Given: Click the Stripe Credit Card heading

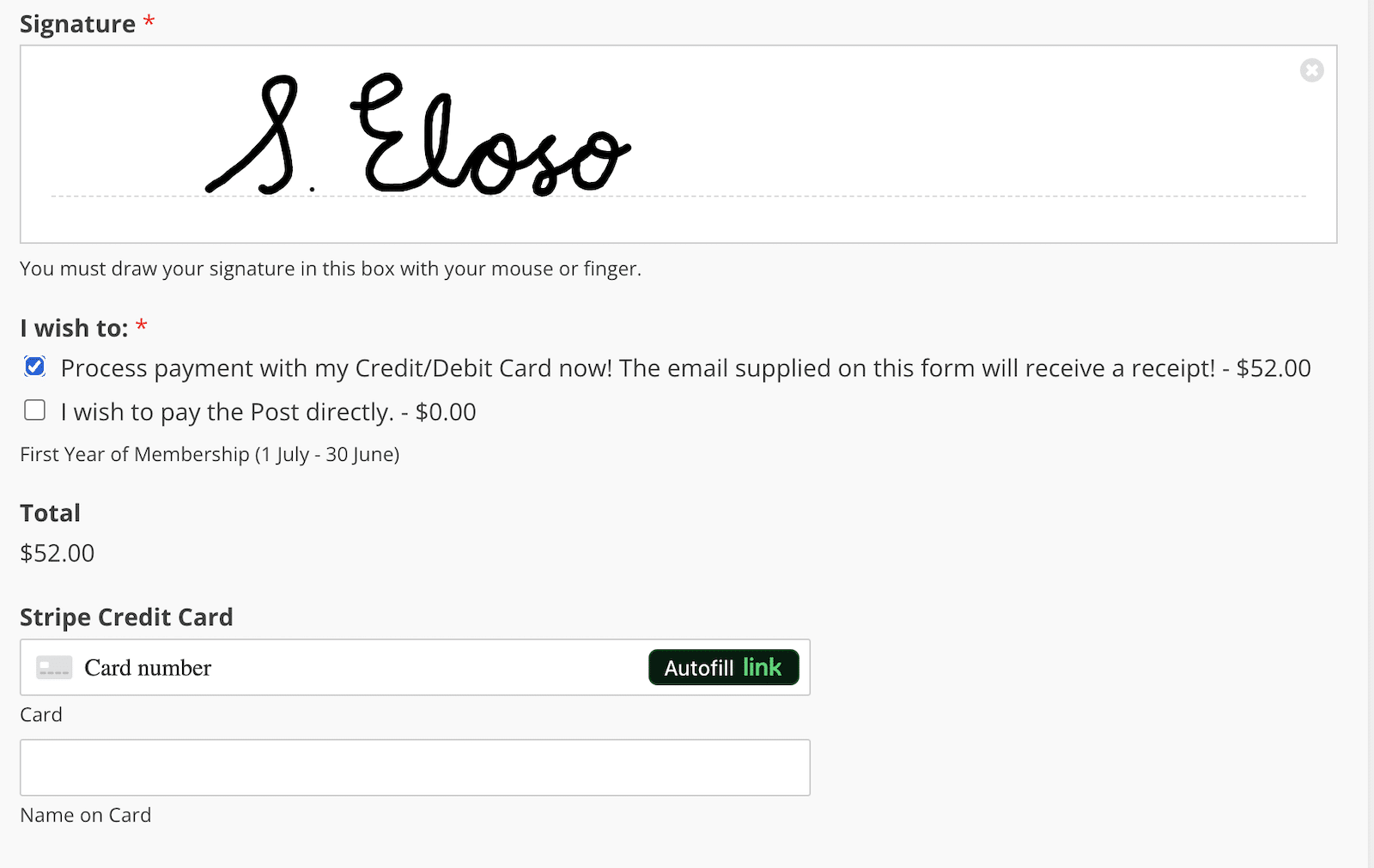Looking at the screenshot, I should coord(126,617).
